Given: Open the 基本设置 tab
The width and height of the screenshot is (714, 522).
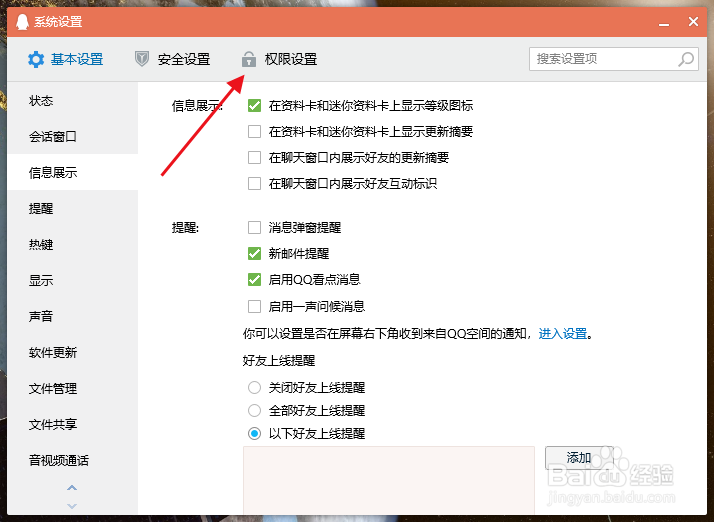Looking at the screenshot, I should (x=66, y=59).
